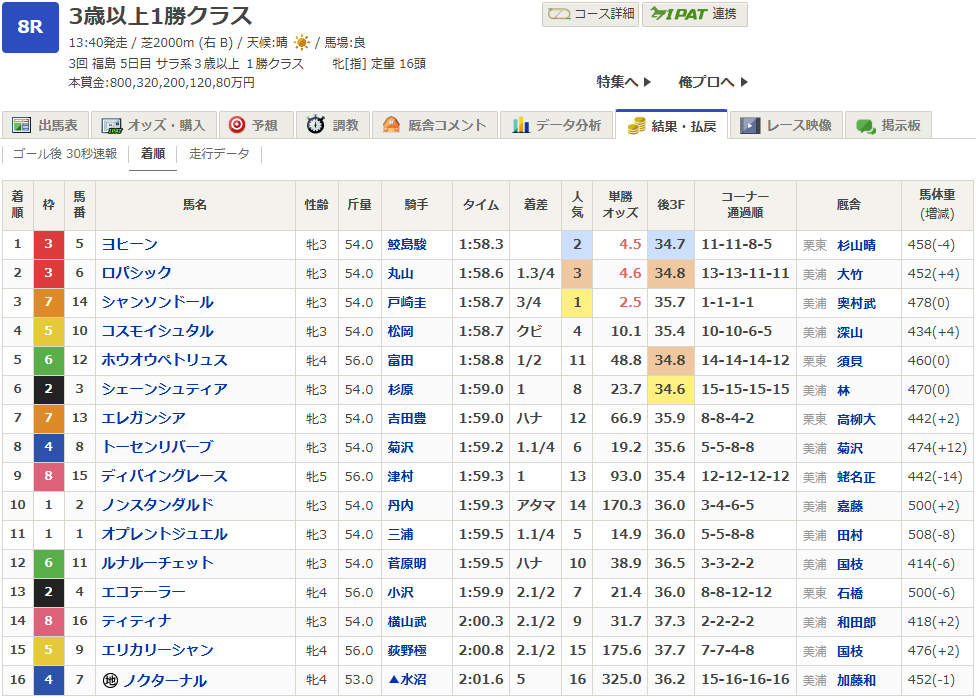Open jockey 戸崎圭 profile link
Image resolution: width=976 pixels, height=698 pixels.
pyautogui.click(x=406, y=302)
